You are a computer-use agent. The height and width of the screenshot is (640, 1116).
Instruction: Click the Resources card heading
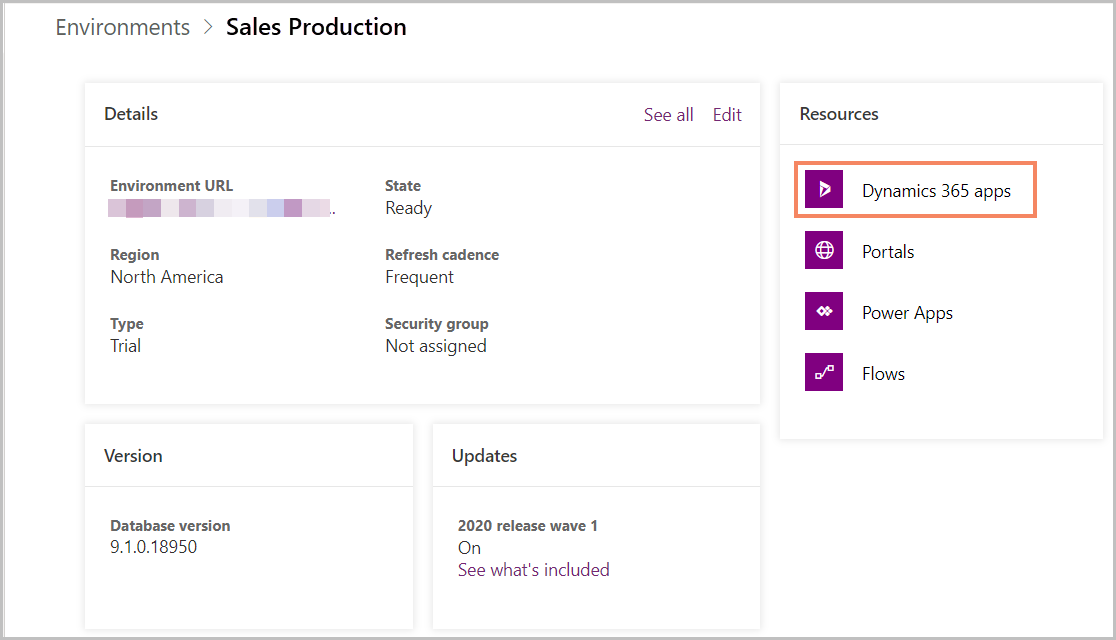pyautogui.click(x=838, y=114)
